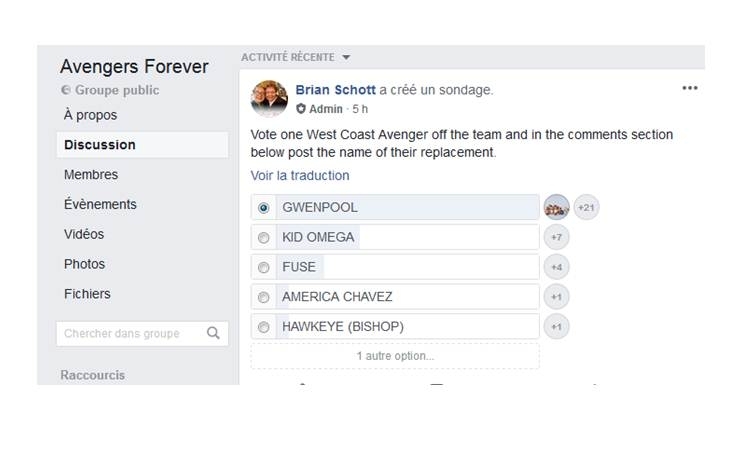View the +7 voters for KID OMEGA
Image resolution: width=756 pixels, height=453 pixels.
coord(556,238)
